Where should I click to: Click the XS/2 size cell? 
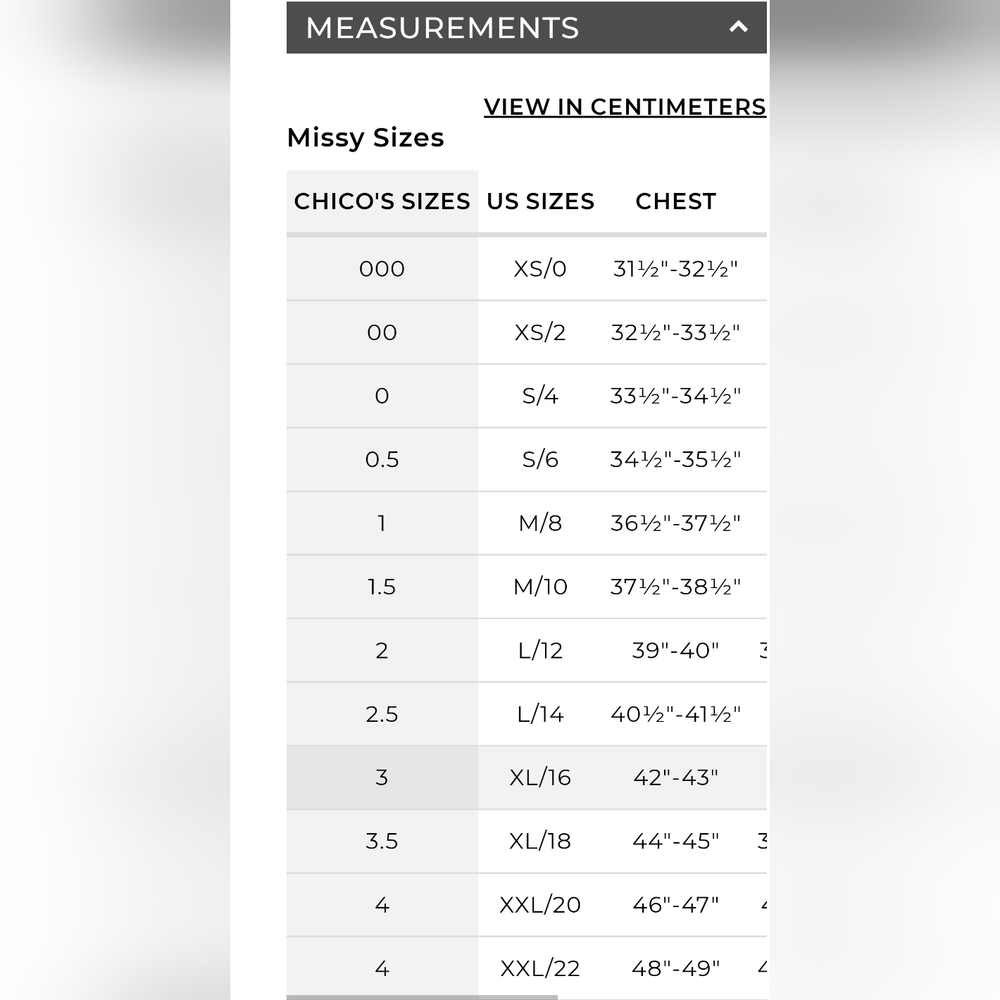(540, 332)
